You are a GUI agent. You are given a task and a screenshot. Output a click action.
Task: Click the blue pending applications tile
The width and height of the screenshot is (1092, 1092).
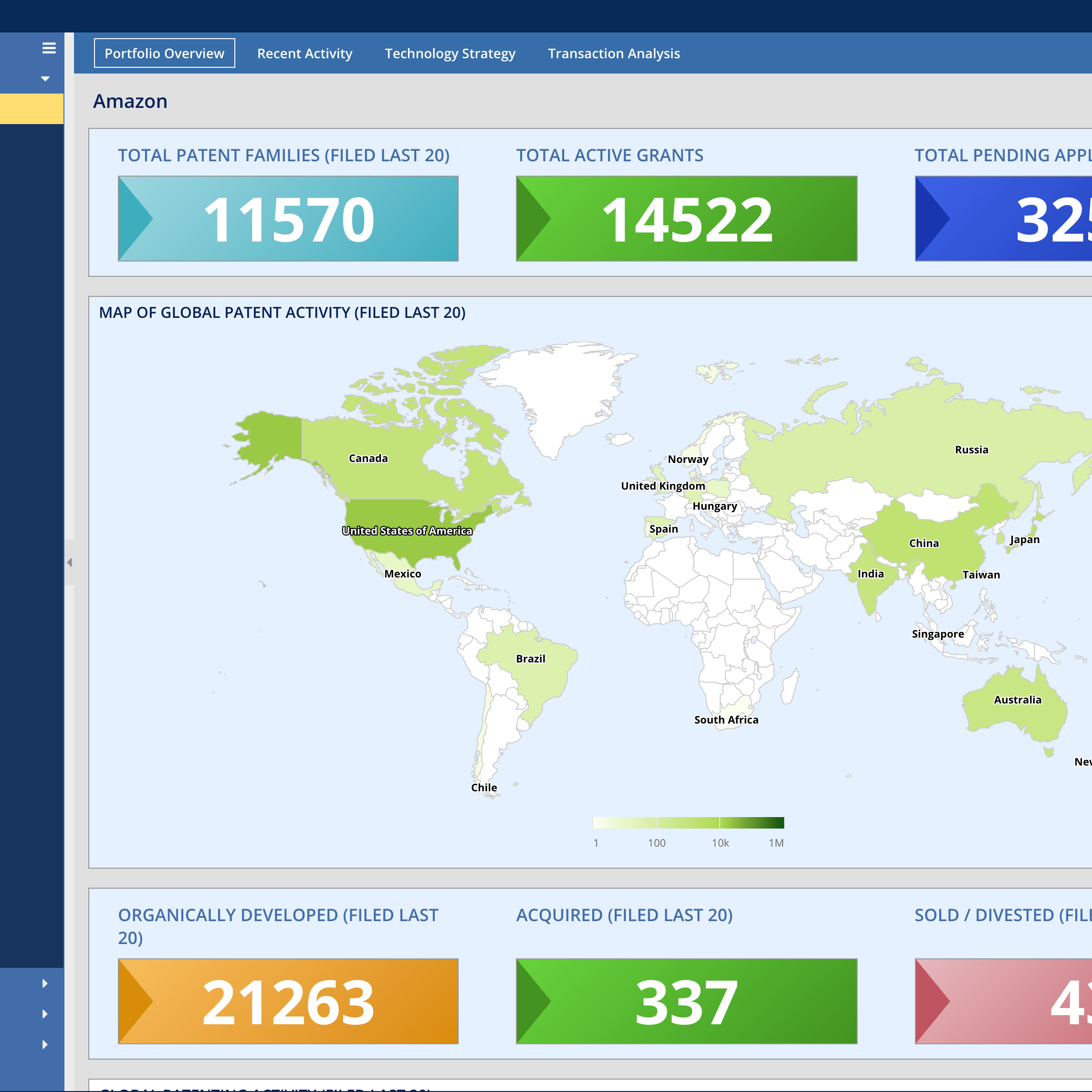point(1004,219)
